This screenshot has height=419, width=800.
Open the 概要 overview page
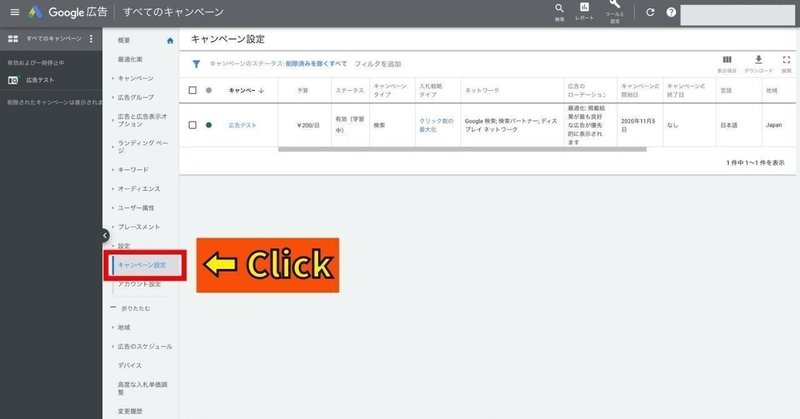[x=124, y=40]
